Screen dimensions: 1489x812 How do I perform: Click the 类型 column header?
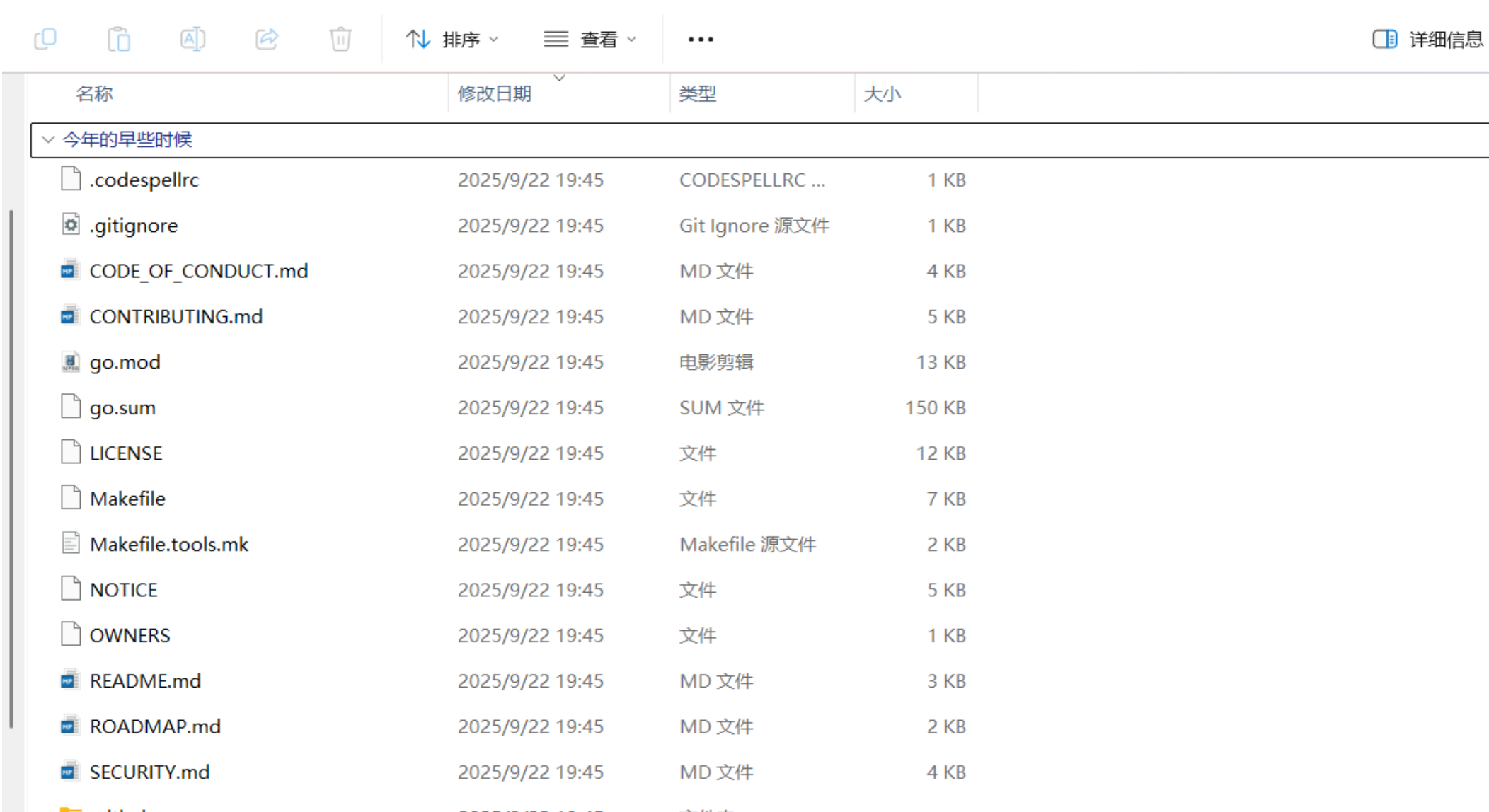pos(697,93)
